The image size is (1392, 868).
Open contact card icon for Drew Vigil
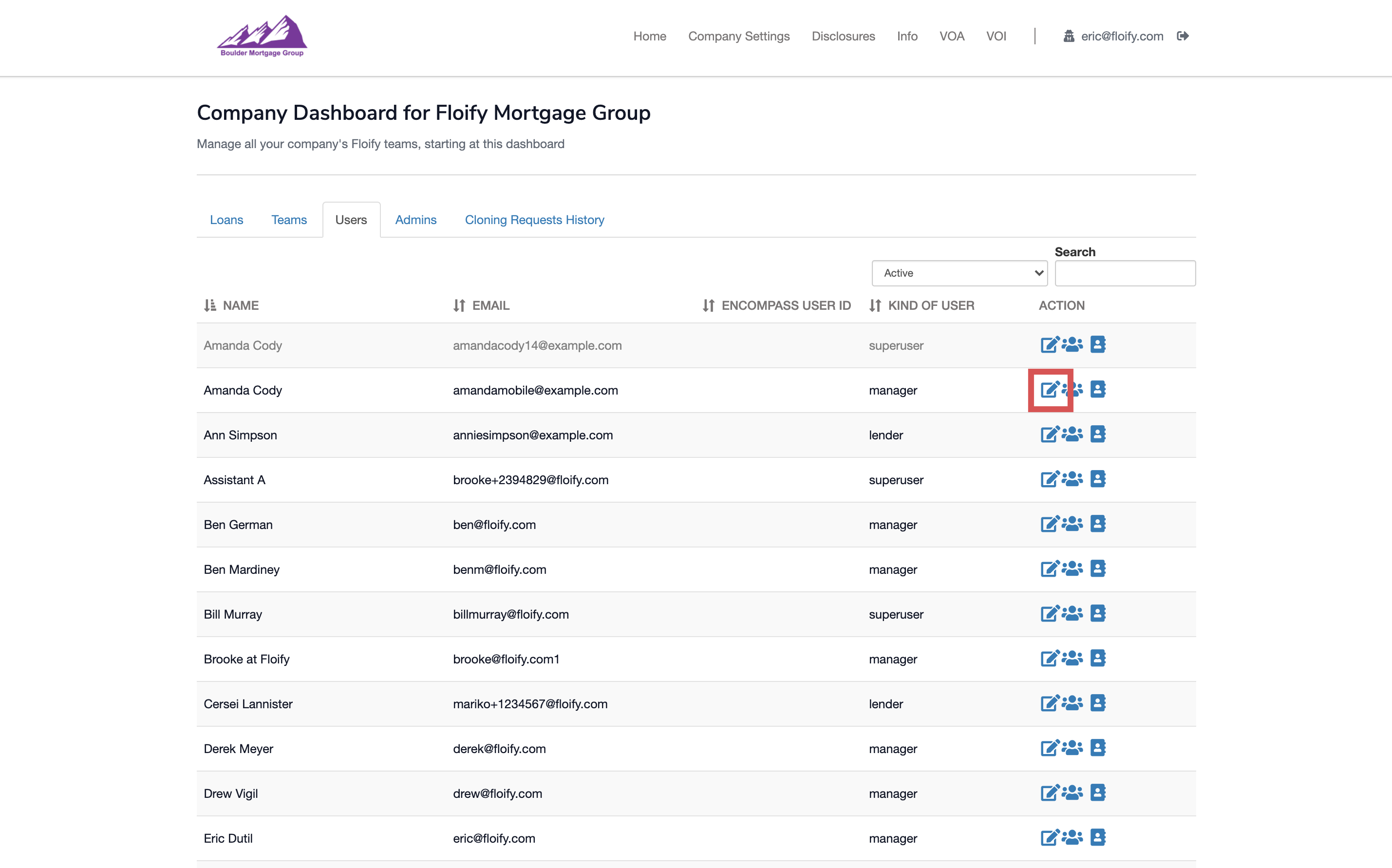[1097, 792]
